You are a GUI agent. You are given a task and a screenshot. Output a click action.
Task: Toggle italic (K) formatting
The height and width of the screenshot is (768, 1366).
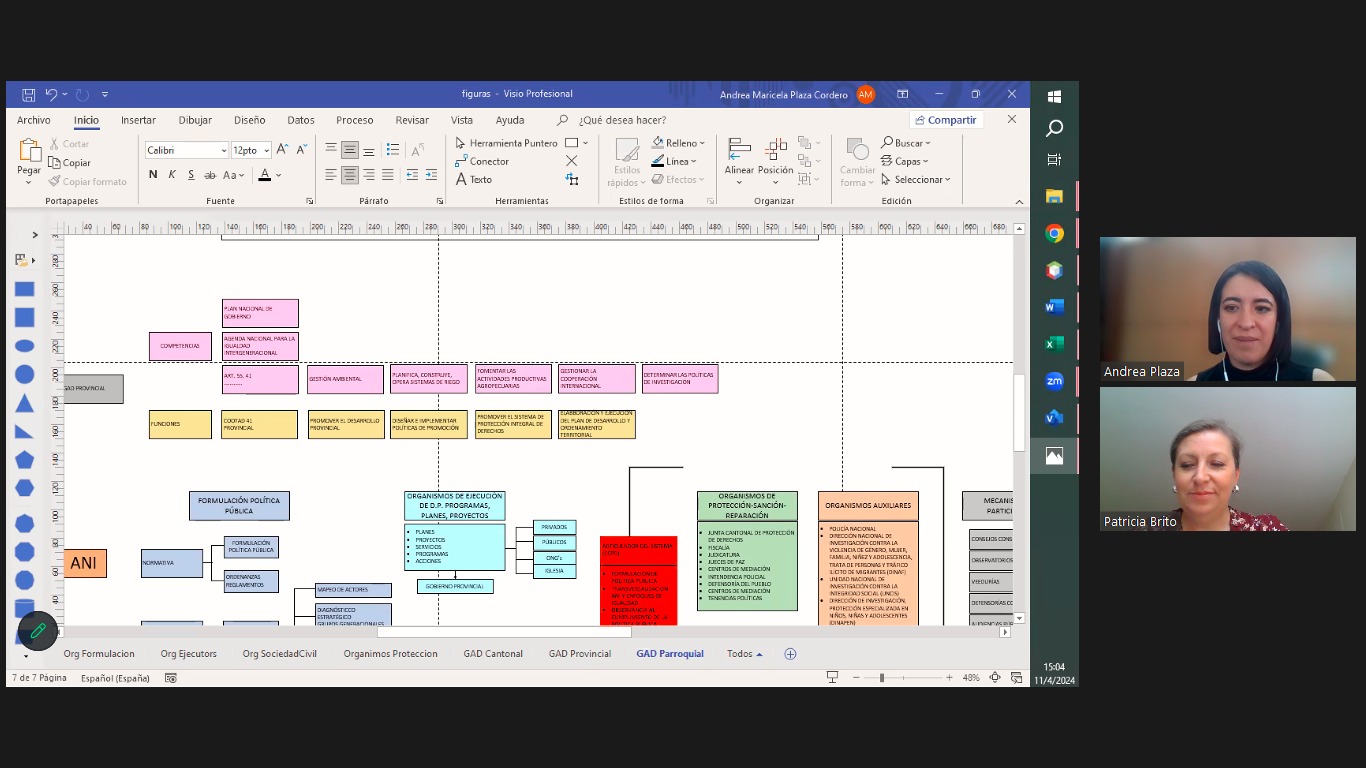172,175
